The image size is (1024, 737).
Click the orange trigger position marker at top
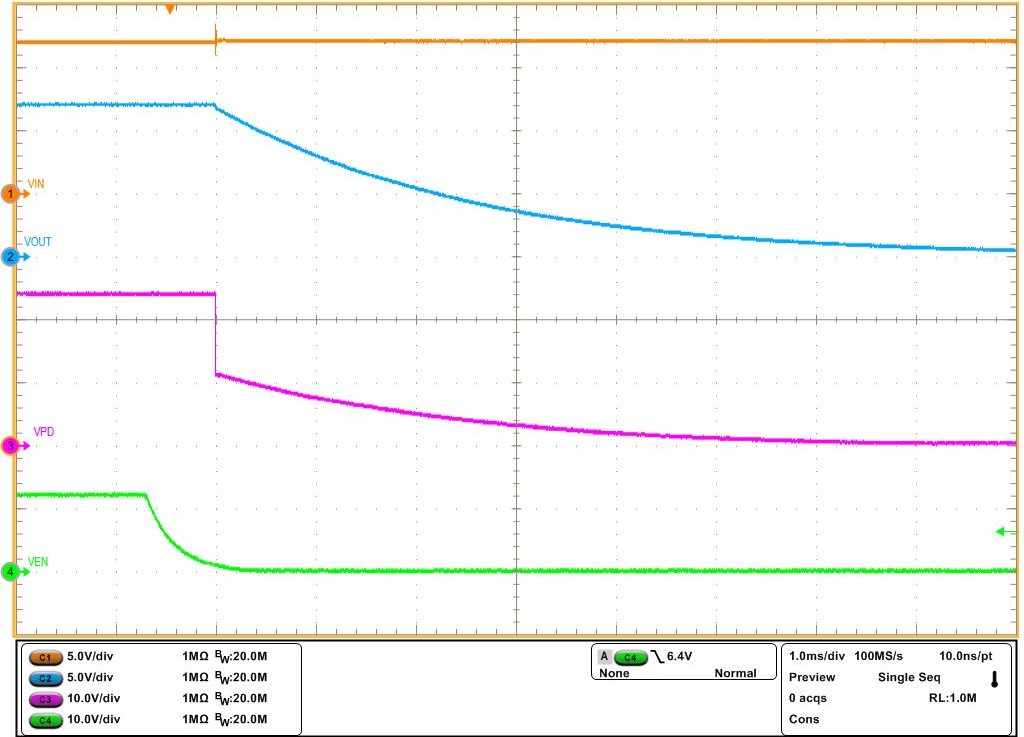coord(170,9)
